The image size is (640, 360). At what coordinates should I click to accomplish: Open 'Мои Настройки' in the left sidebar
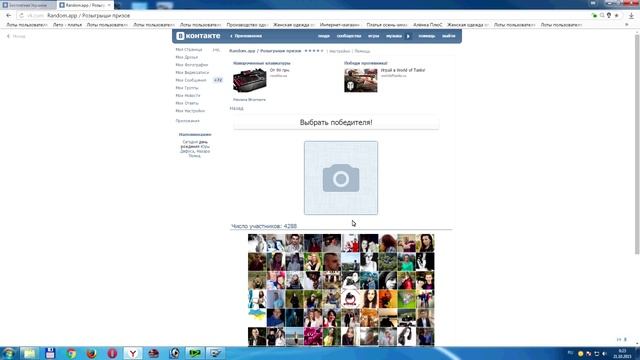tap(190, 111)
